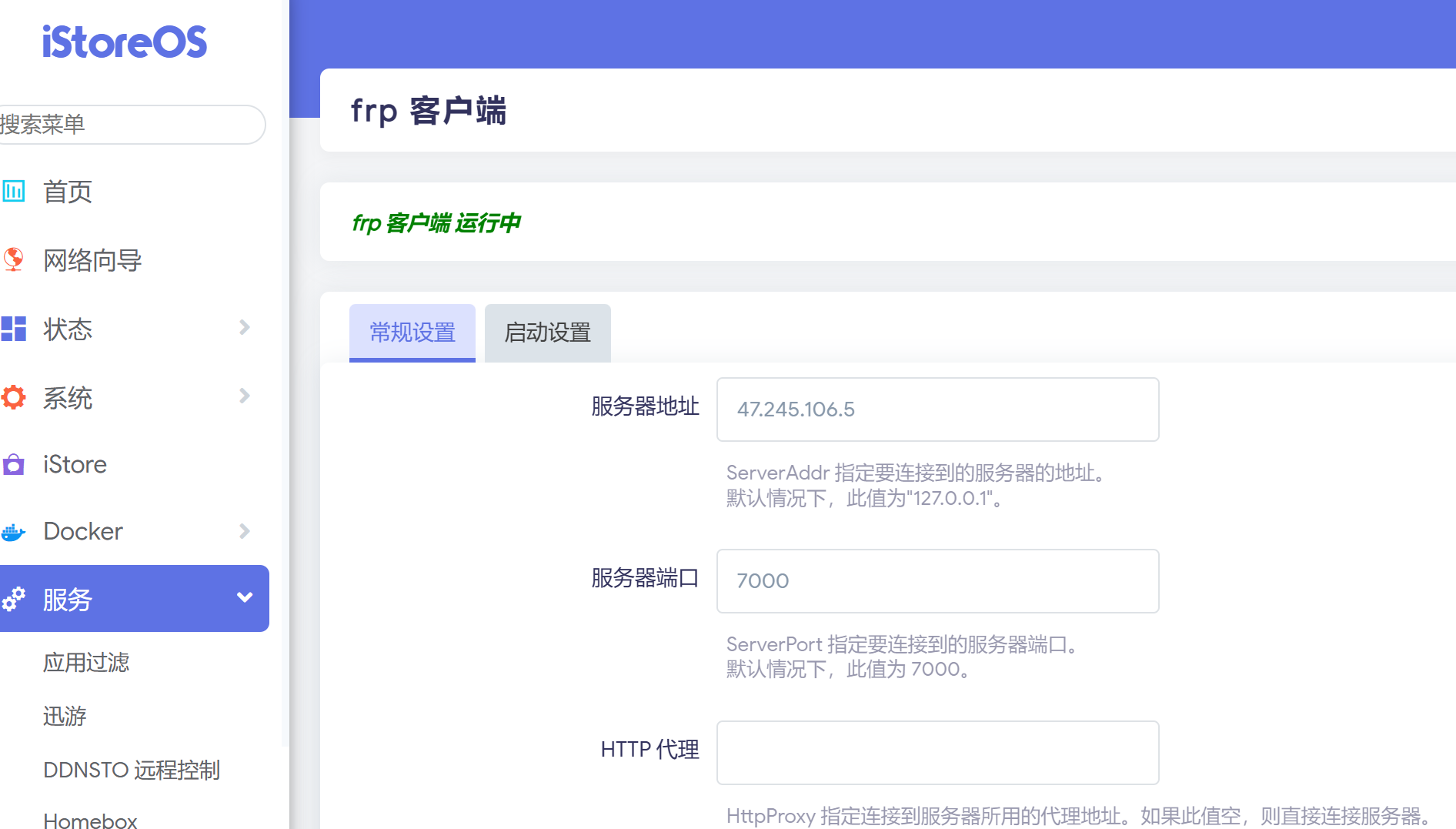Switch to the 常规设置 tab
The image size is (1456, 829).
(412, 333)
